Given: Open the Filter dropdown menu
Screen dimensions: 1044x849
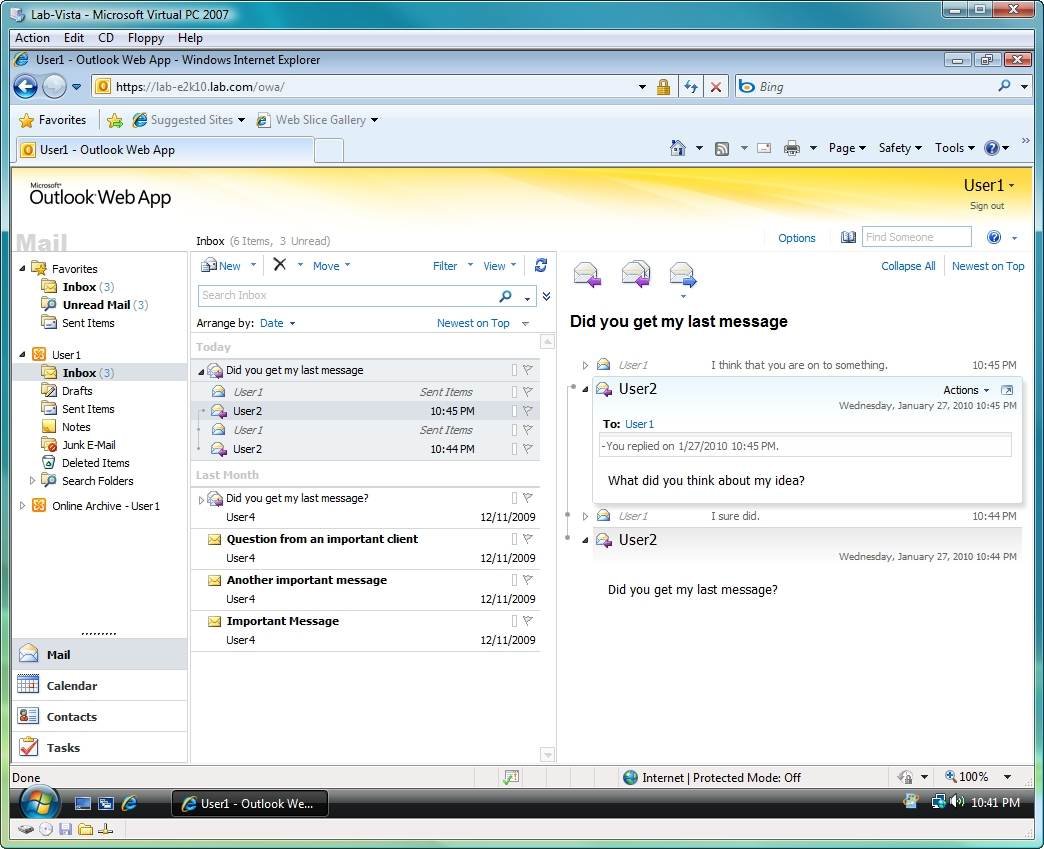Looking at the screenshot, I should tap(452, 266).
